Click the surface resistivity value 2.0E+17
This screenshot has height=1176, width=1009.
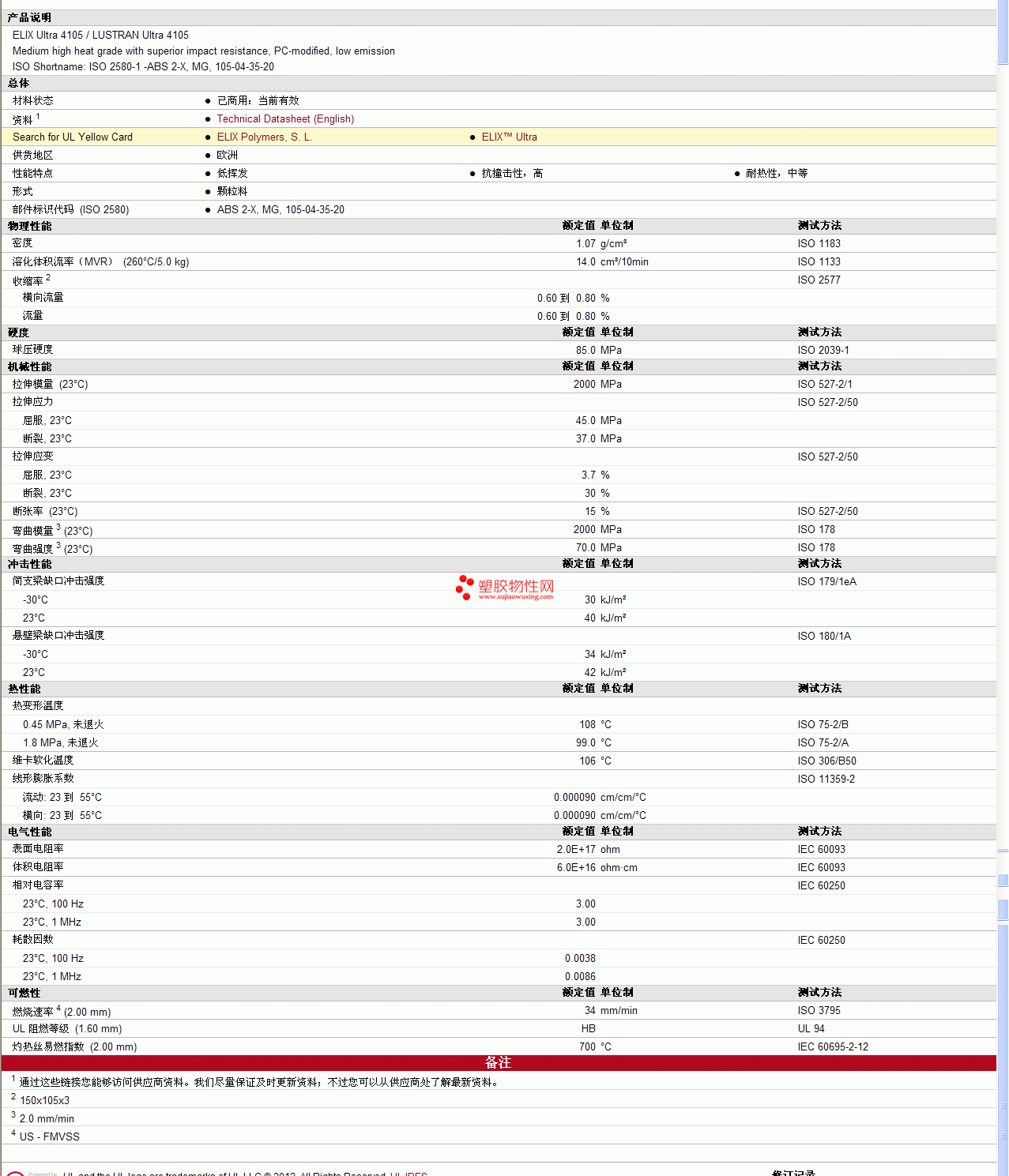(576, 849)
